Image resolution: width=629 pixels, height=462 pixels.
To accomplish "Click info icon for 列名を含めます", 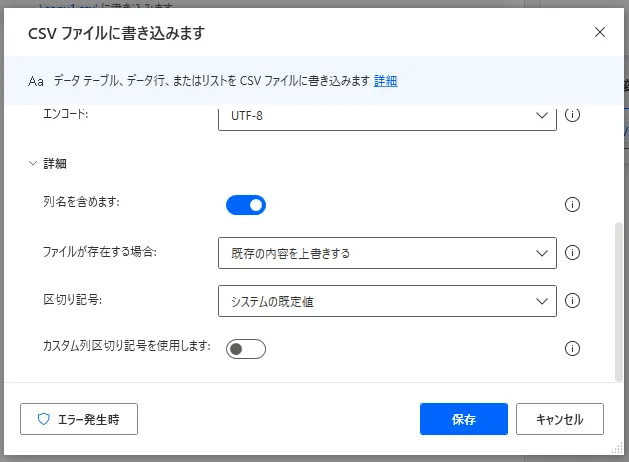I will [x=573, y=205].
